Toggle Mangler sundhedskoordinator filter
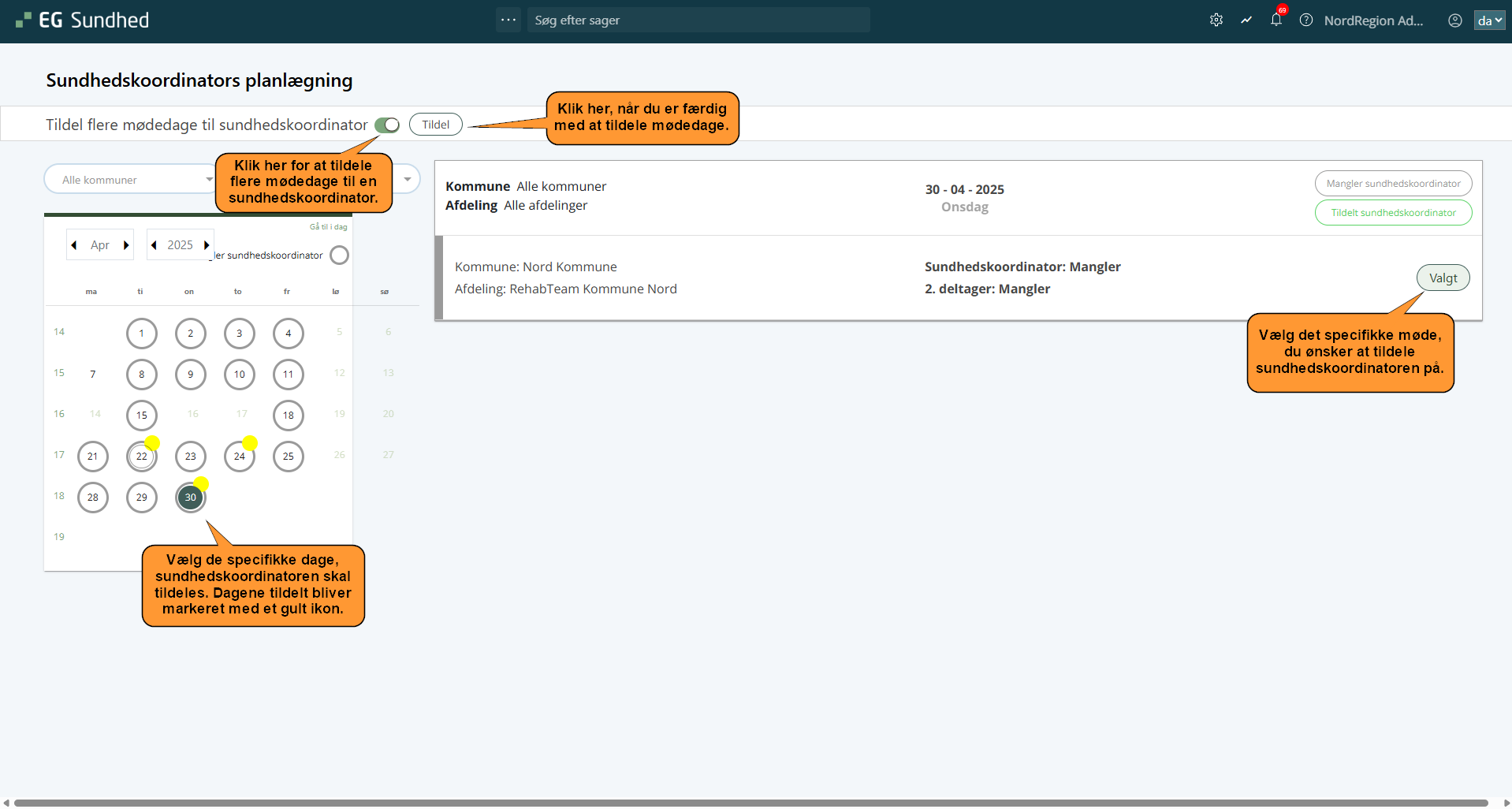This screenshot has width=1512, height=809. tap(1393, 184)
